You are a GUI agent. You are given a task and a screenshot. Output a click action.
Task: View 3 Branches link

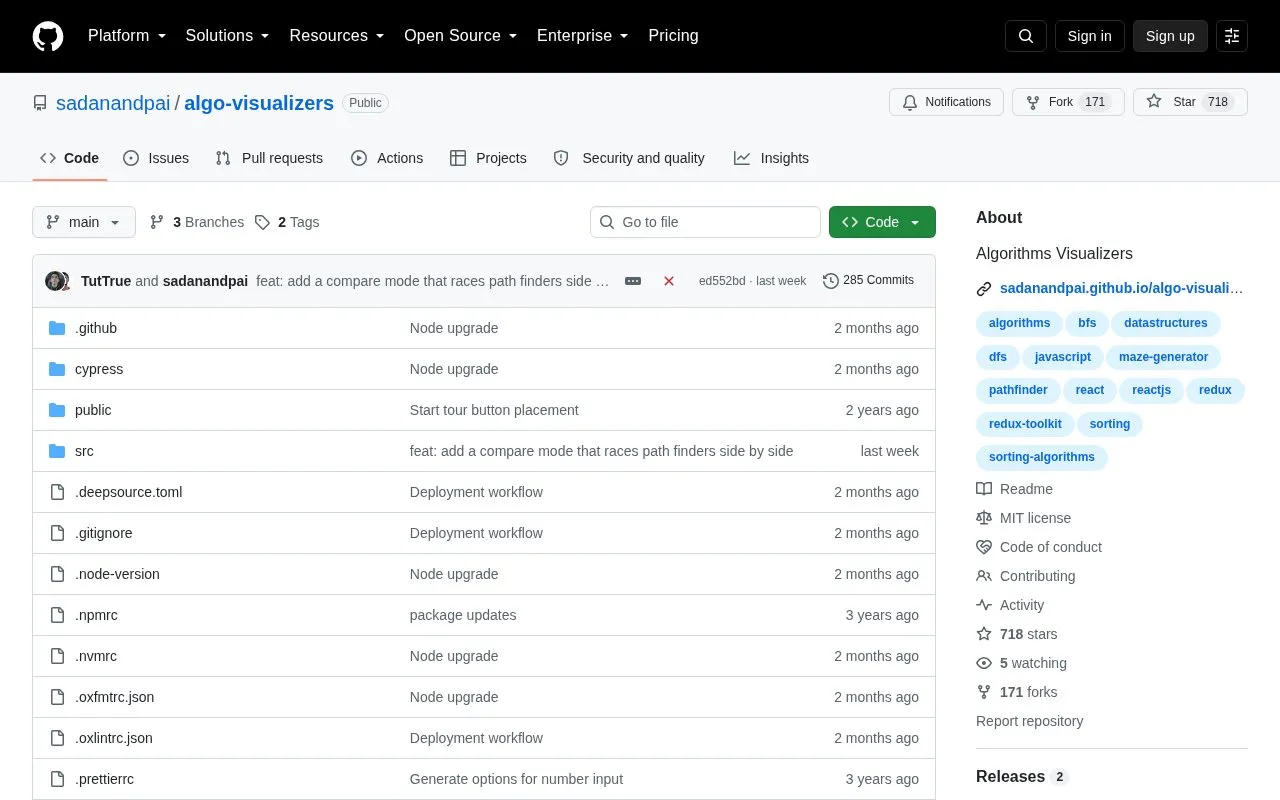click(197, 222)
